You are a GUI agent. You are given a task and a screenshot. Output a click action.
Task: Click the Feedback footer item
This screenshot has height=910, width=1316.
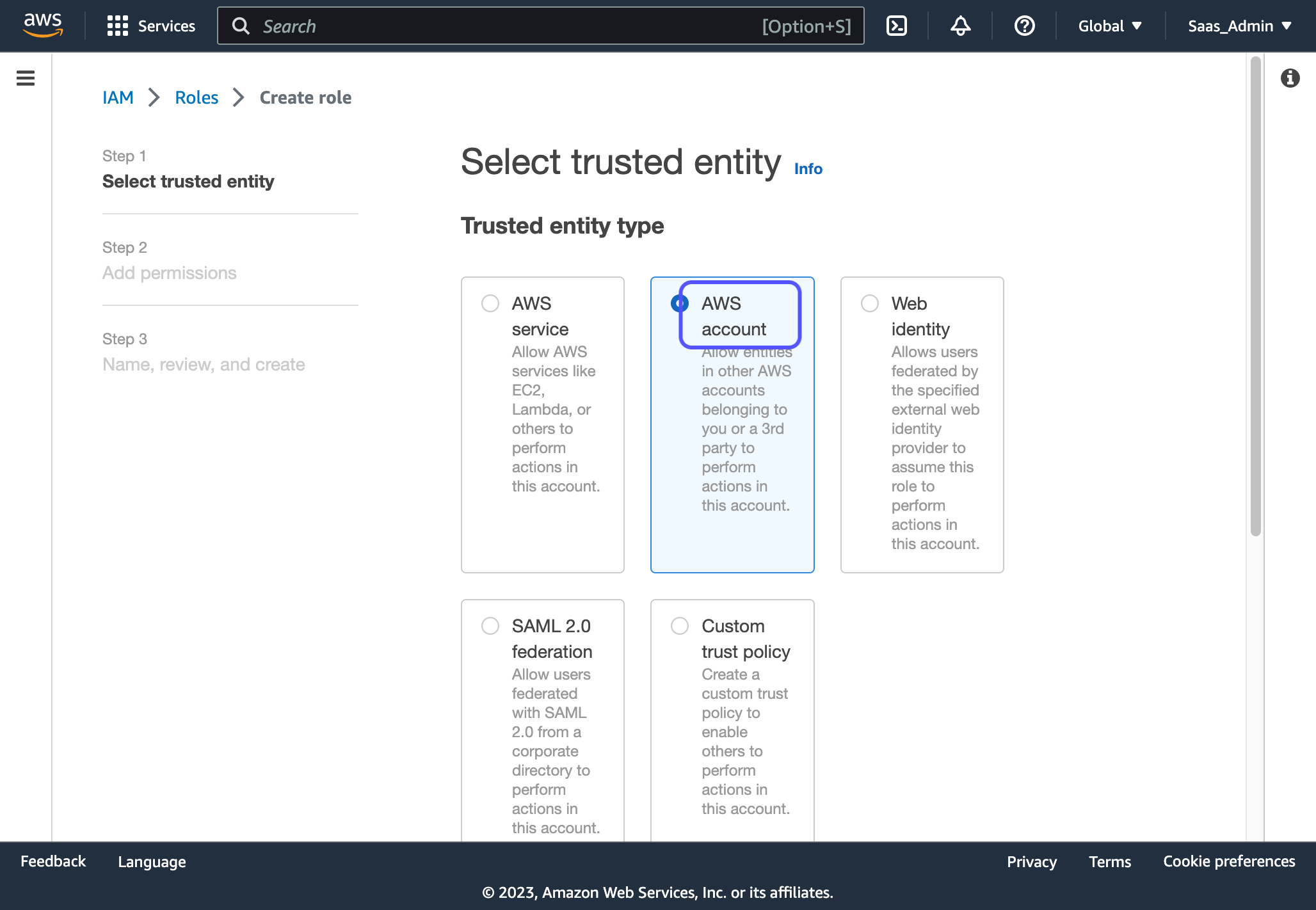53,861
